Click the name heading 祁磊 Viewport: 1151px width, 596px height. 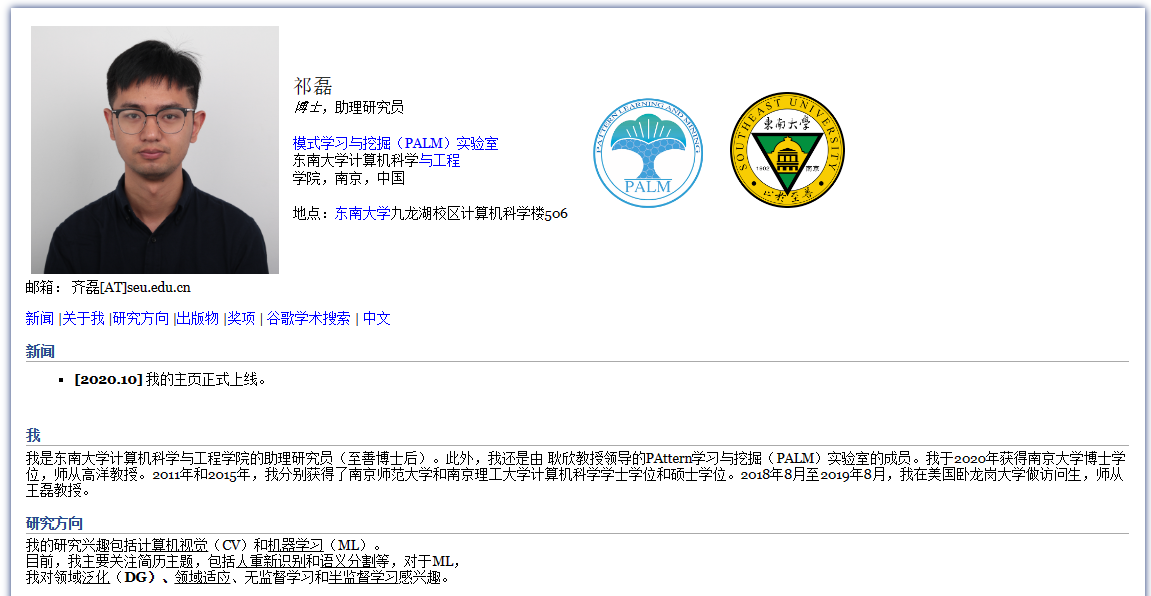coord(313,86)
